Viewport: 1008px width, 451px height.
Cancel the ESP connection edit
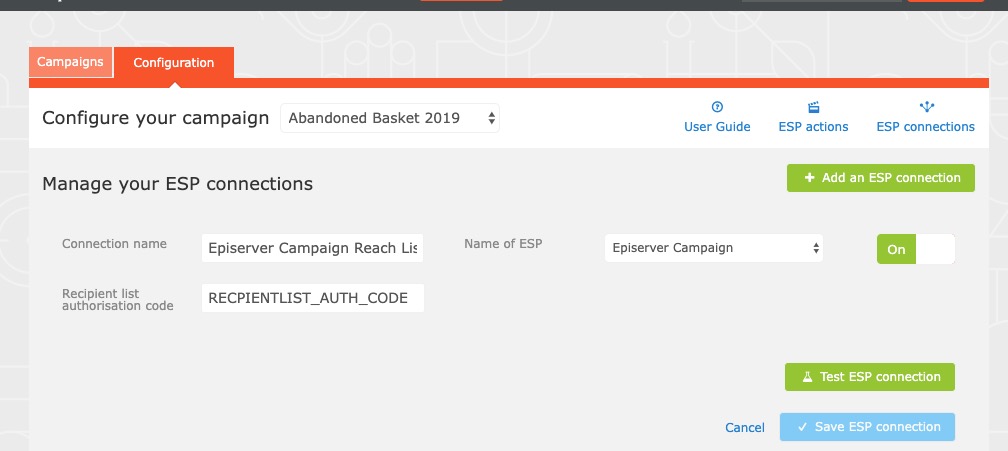tap(745, 428)
